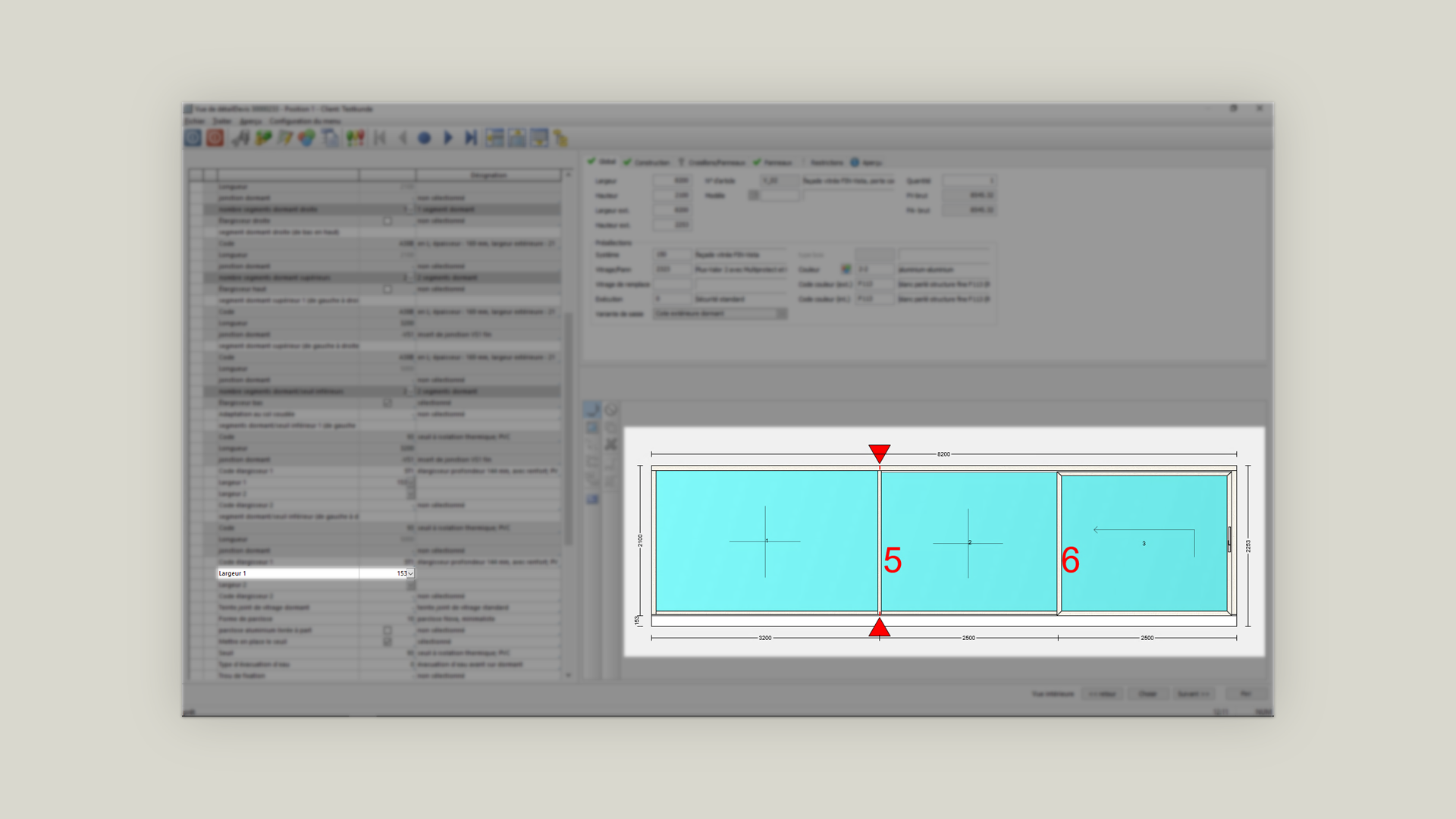Click the << retour button
The width and height of the screenshot is (1456, 819).
1102,694
